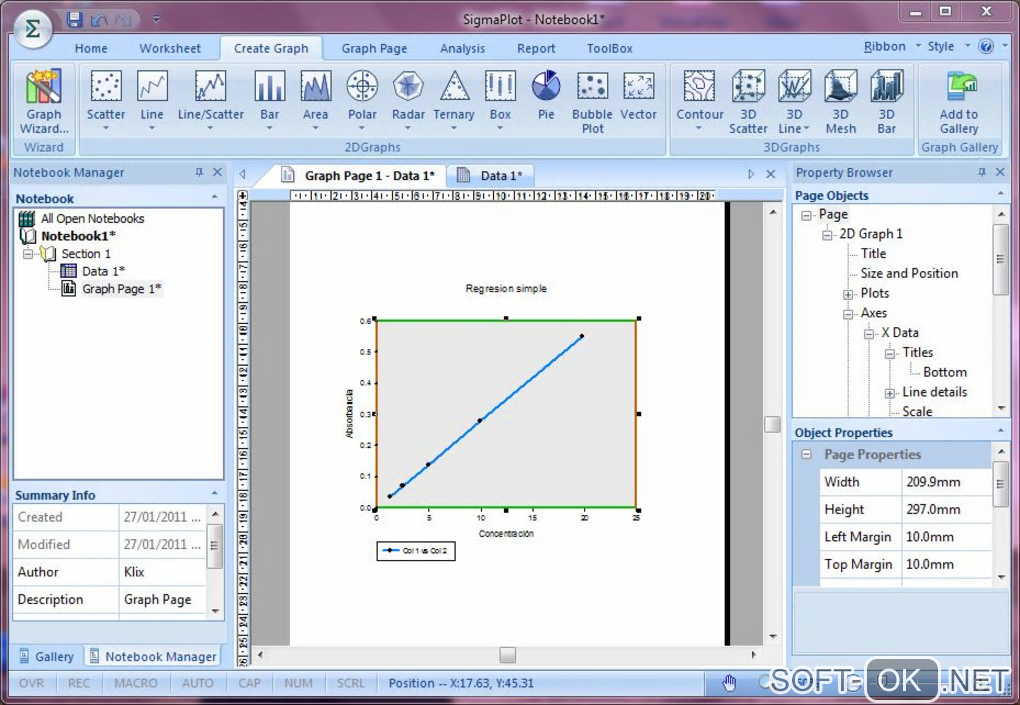The image size is (1020, 705).
Task: Pick the 3D Bar graph icon
Action: 887,101
